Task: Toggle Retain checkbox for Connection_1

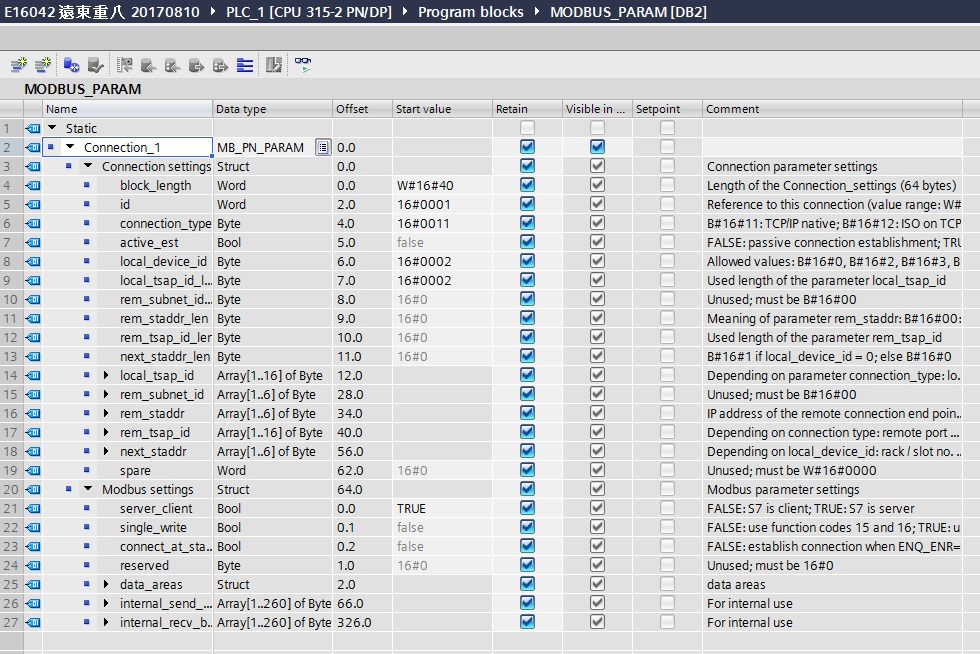Action: (527, 148)
